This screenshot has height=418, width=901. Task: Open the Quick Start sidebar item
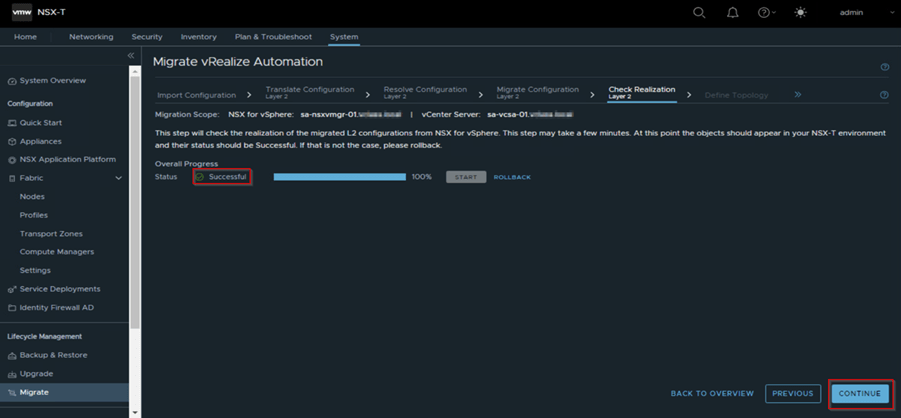pos(41,123)
